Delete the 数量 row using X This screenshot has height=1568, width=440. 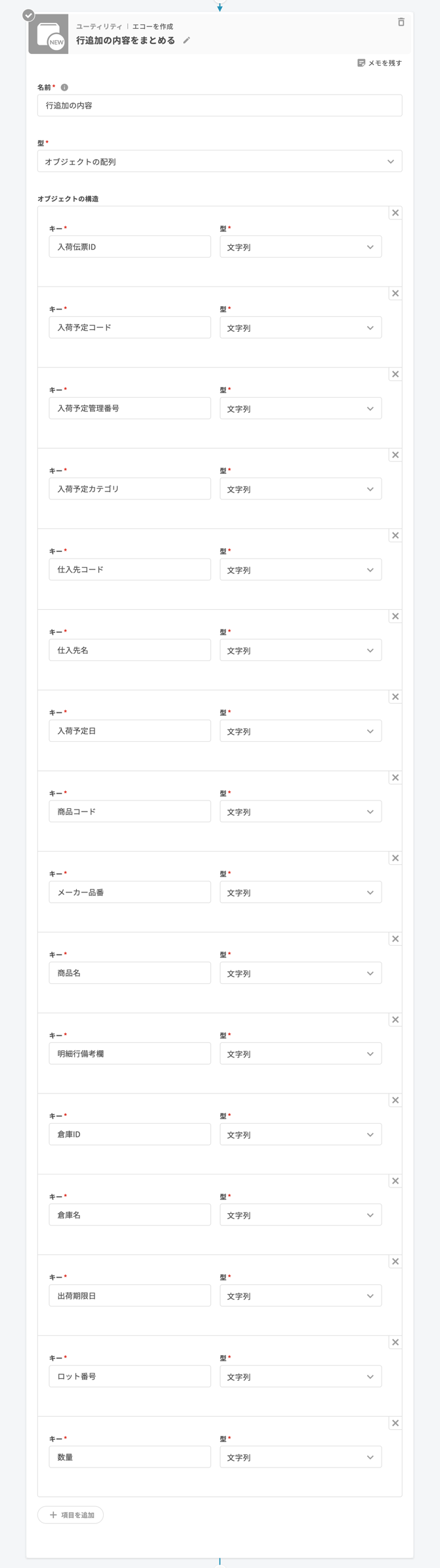pyautogui.click(x=395, y=1423)
